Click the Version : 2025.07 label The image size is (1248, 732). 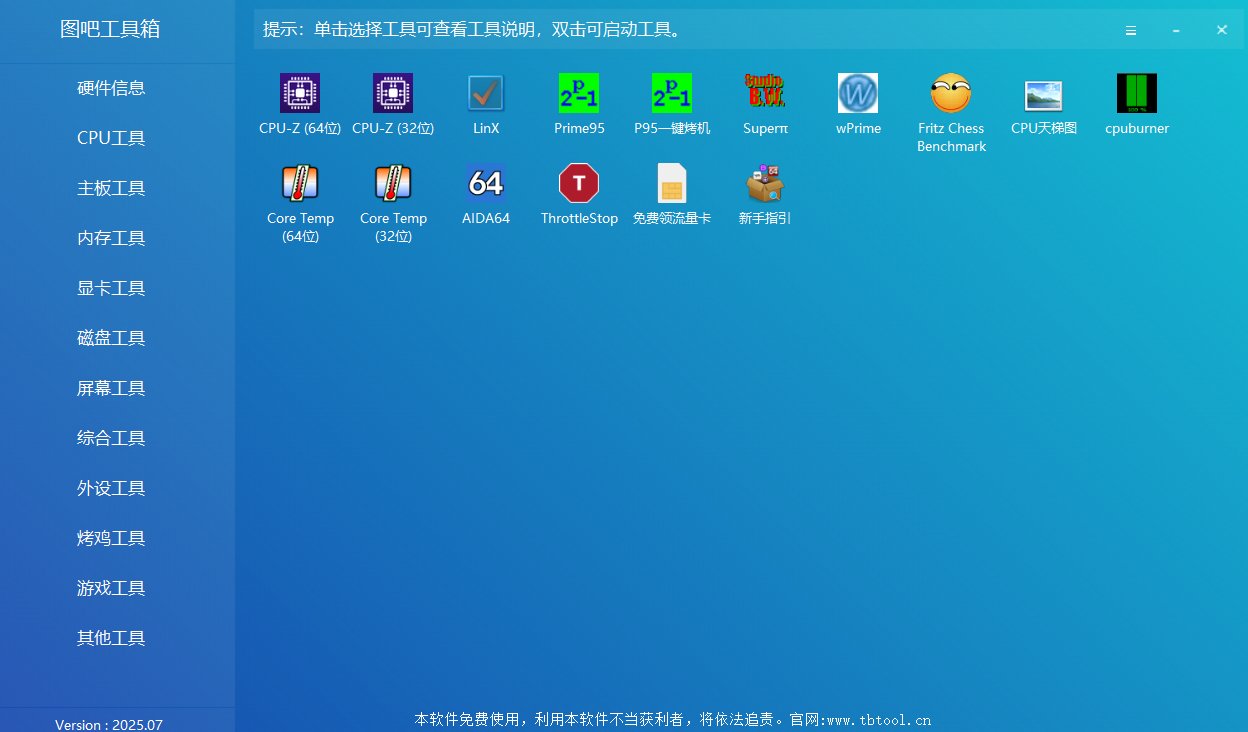[109, 725]
